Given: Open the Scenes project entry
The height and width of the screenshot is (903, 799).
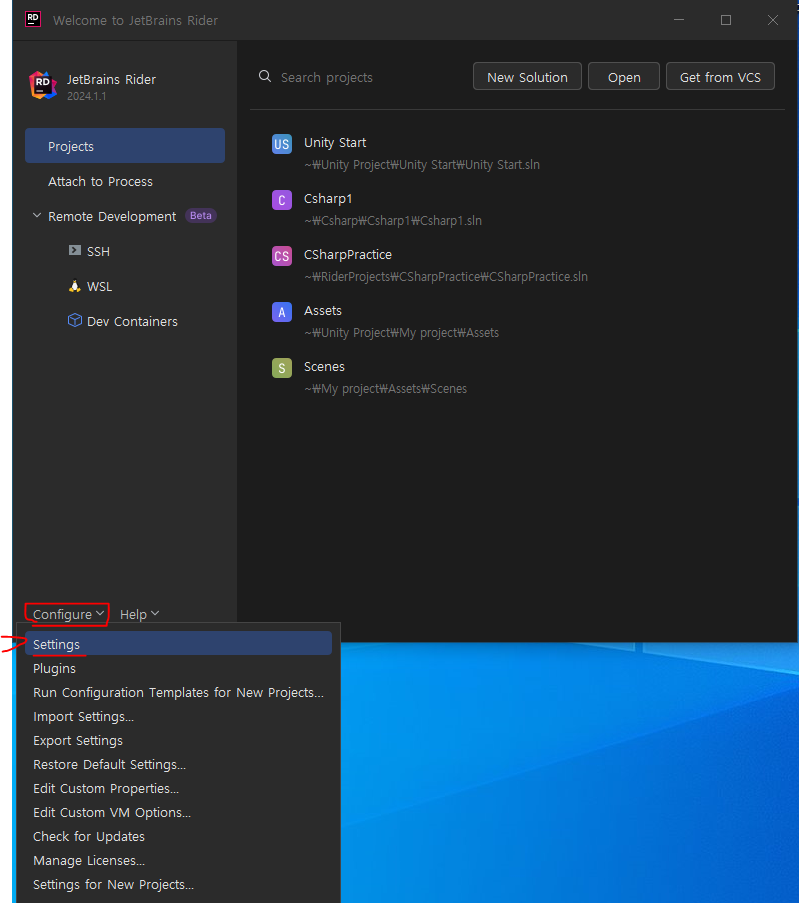Looking at the screenshot, I should (517, 377).
